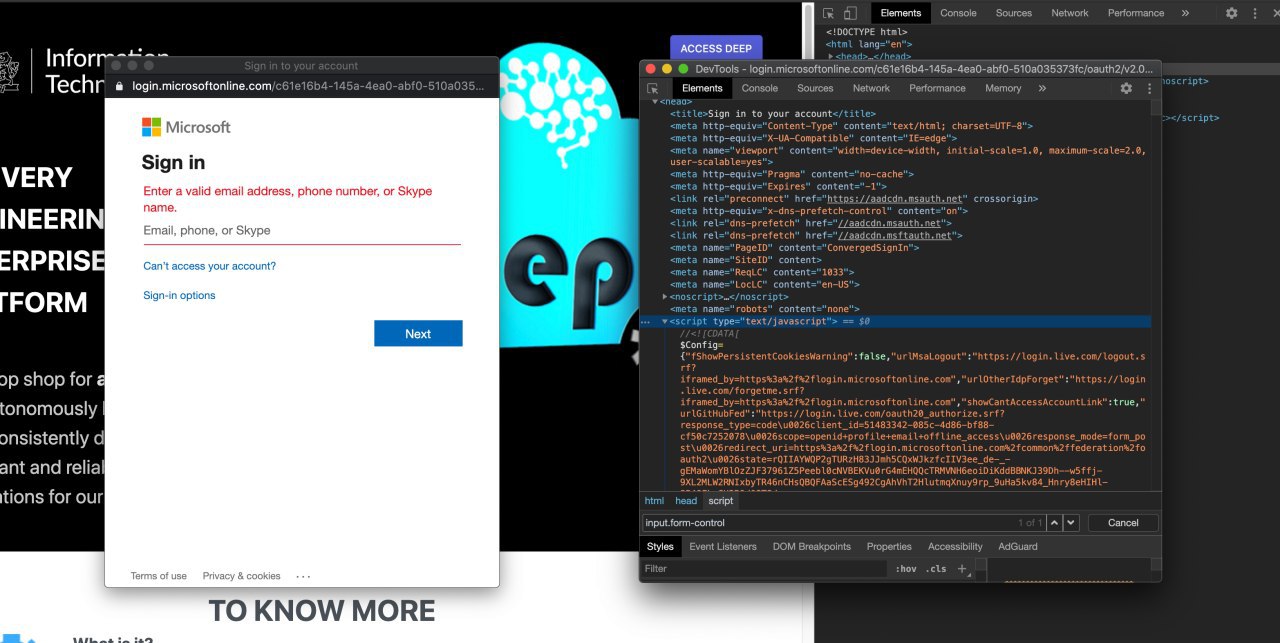The width and height of the screenshot is (1280, 643).
Task: Open Console tab in background DevTools
Action: 958,13
